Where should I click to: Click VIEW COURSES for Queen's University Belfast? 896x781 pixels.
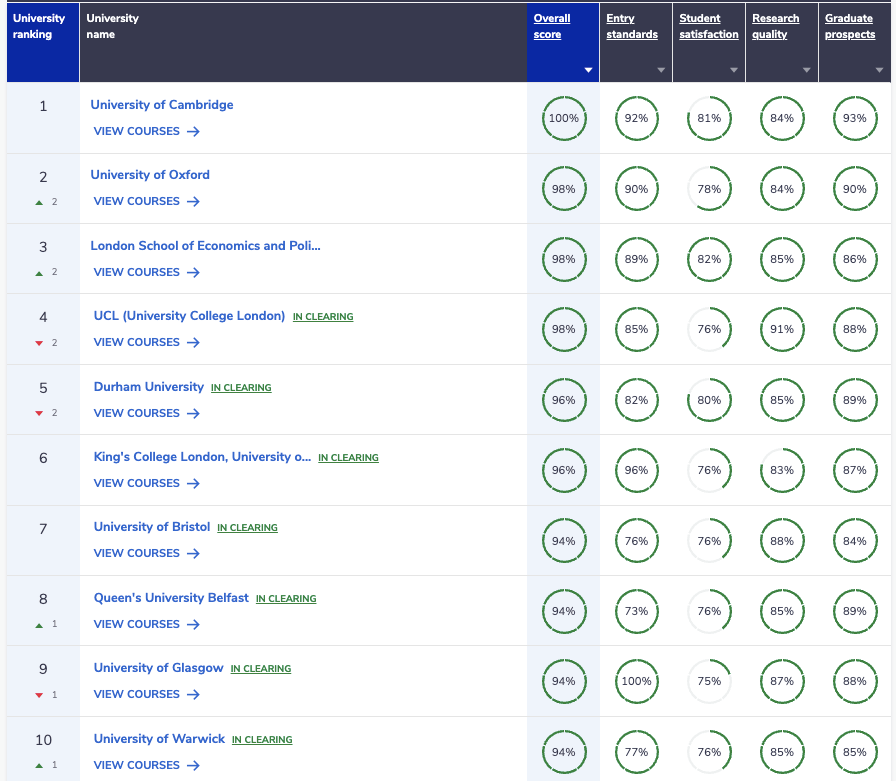coord(137,624)
